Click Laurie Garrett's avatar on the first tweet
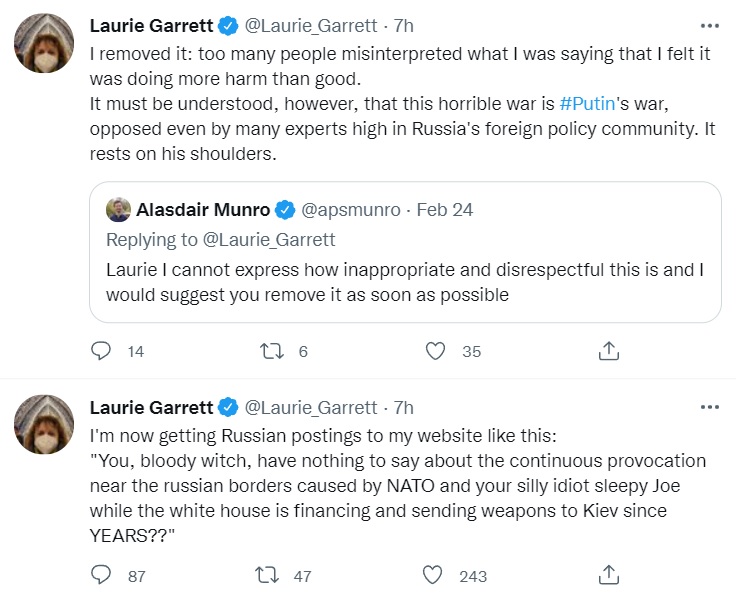736x600 pixels. [44, 43]
